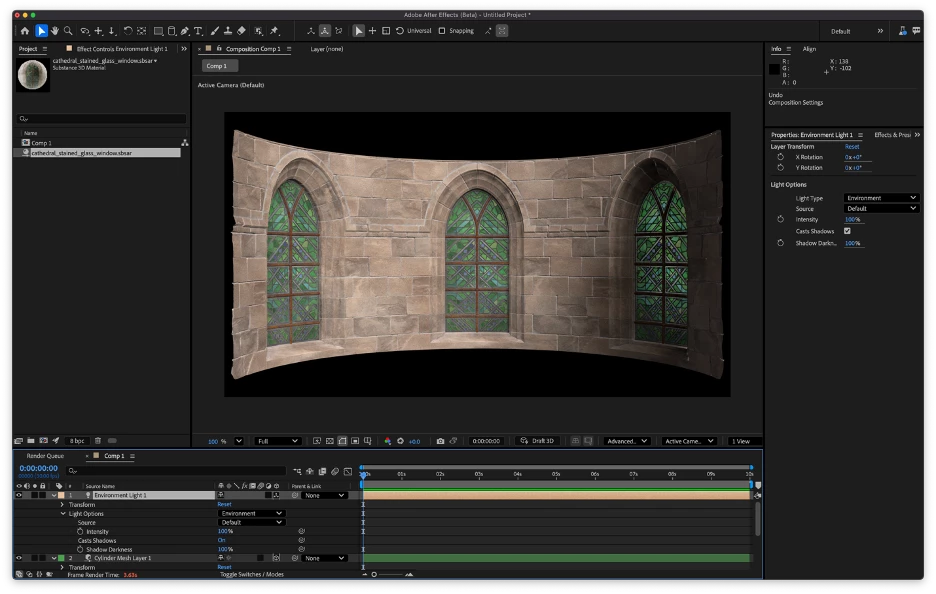Reset the Layer Transform in Properties
Viewport: 936px width, 594px height.
[x=851, y=147]
